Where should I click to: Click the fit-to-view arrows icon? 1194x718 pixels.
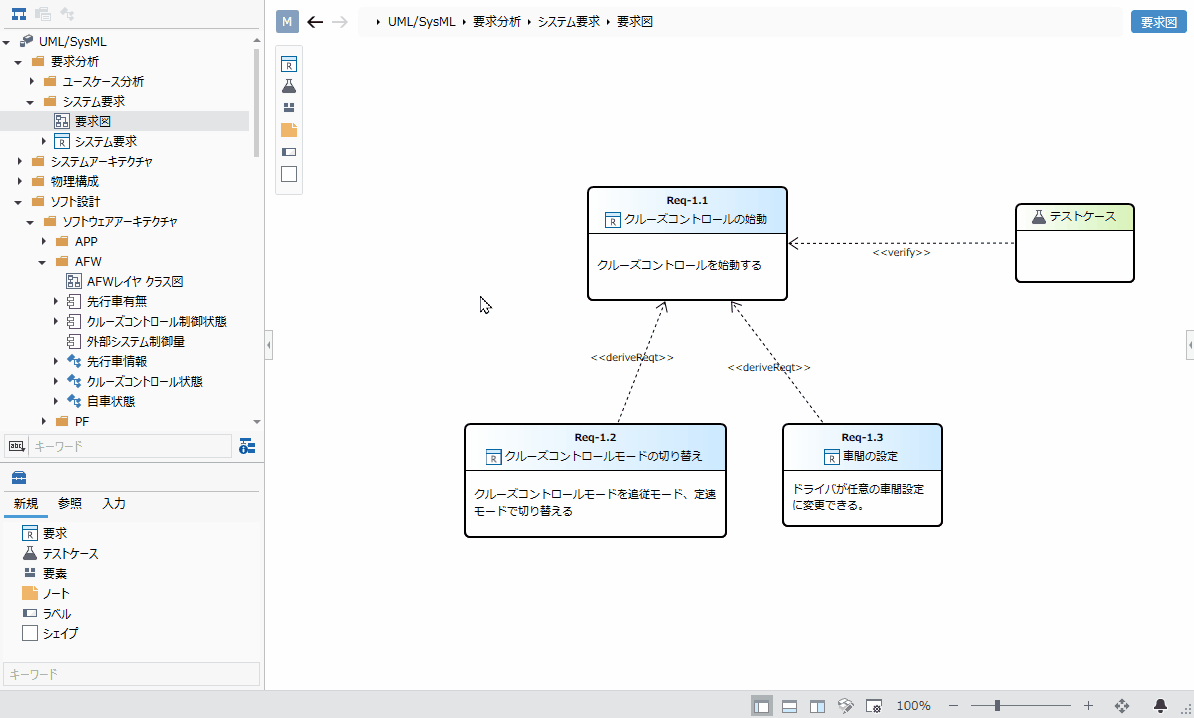pos(1122,706)
